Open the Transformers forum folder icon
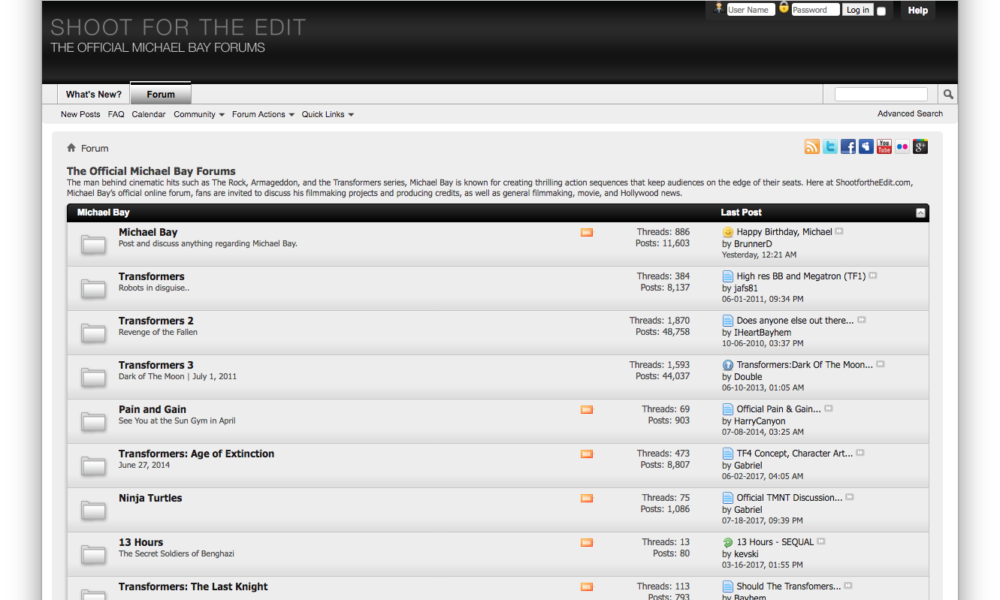Screen dimensions: 1000x600 tap(93, 288)
